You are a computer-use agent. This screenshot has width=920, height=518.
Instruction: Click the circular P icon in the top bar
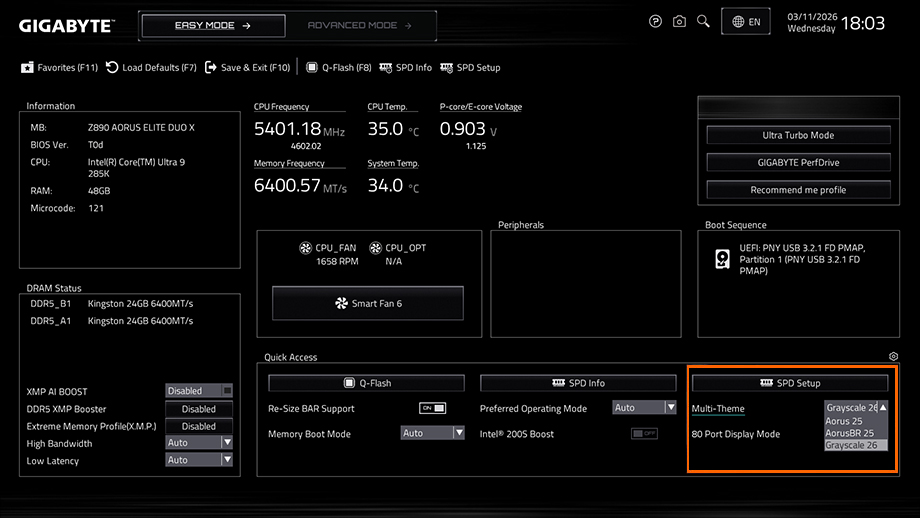click(655, 21)
